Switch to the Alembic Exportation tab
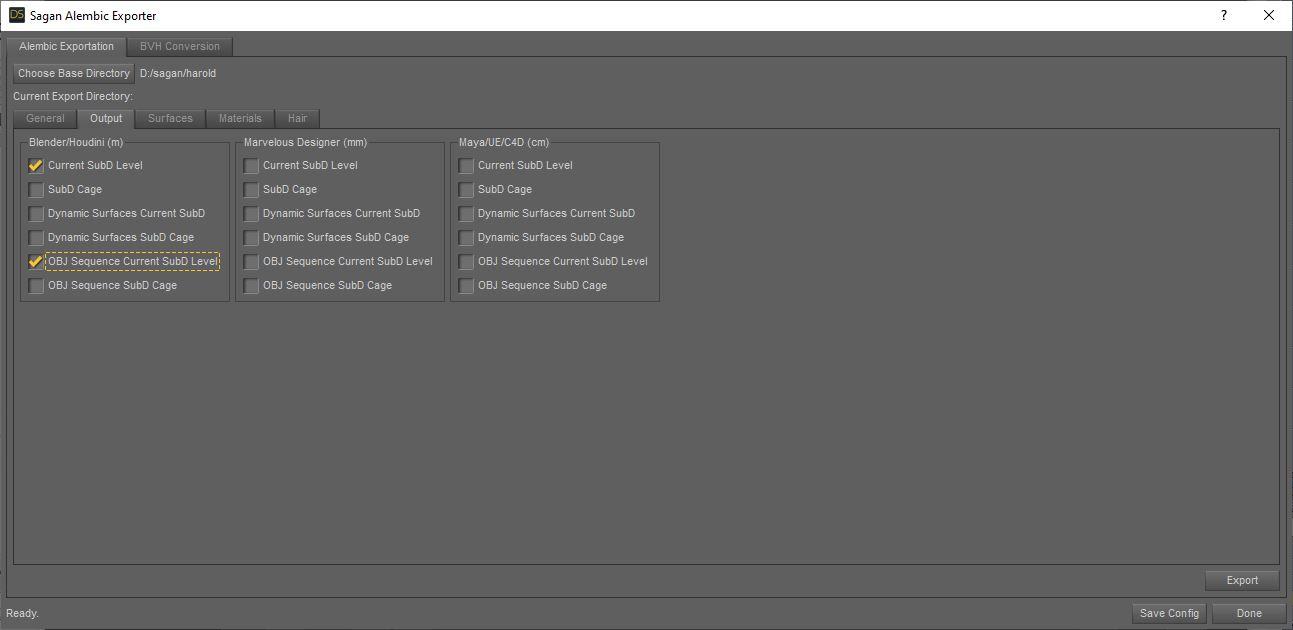1293x630 pixels. click(66, 46)
